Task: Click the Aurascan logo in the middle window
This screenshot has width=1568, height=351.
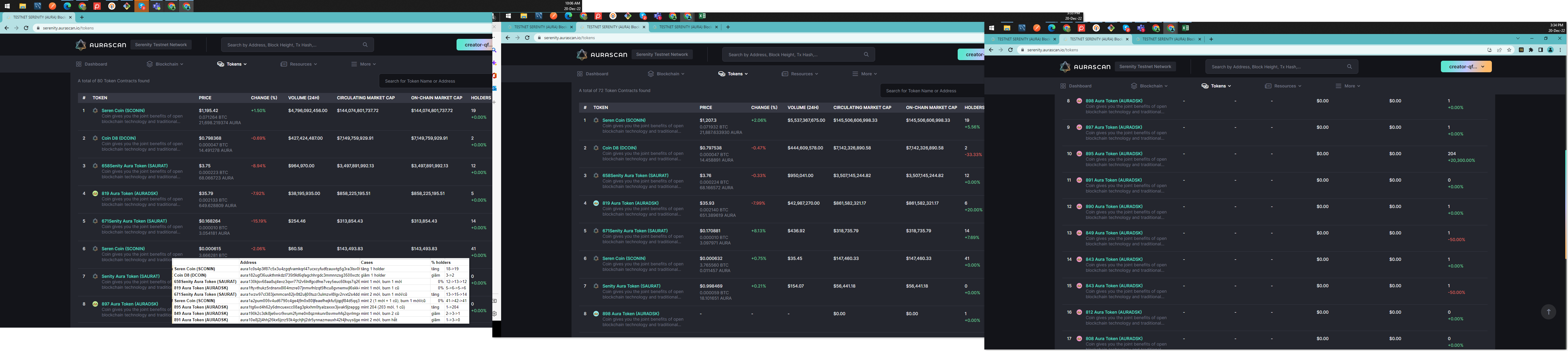Action: [x=602, y=54]
